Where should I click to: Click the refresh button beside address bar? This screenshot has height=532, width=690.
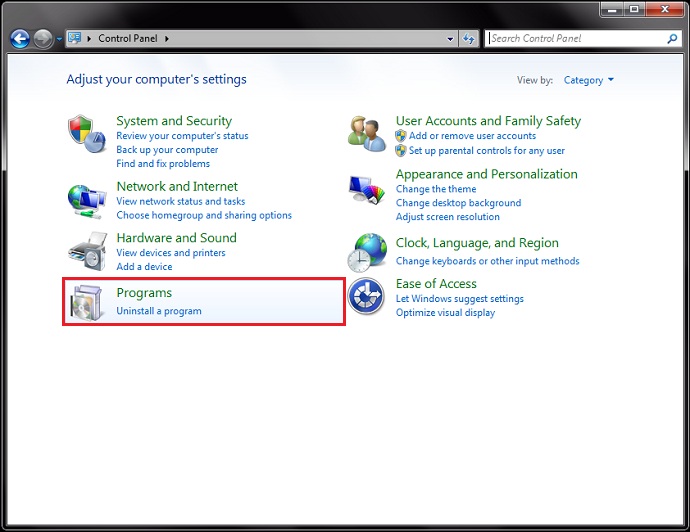tap(469, 39)
